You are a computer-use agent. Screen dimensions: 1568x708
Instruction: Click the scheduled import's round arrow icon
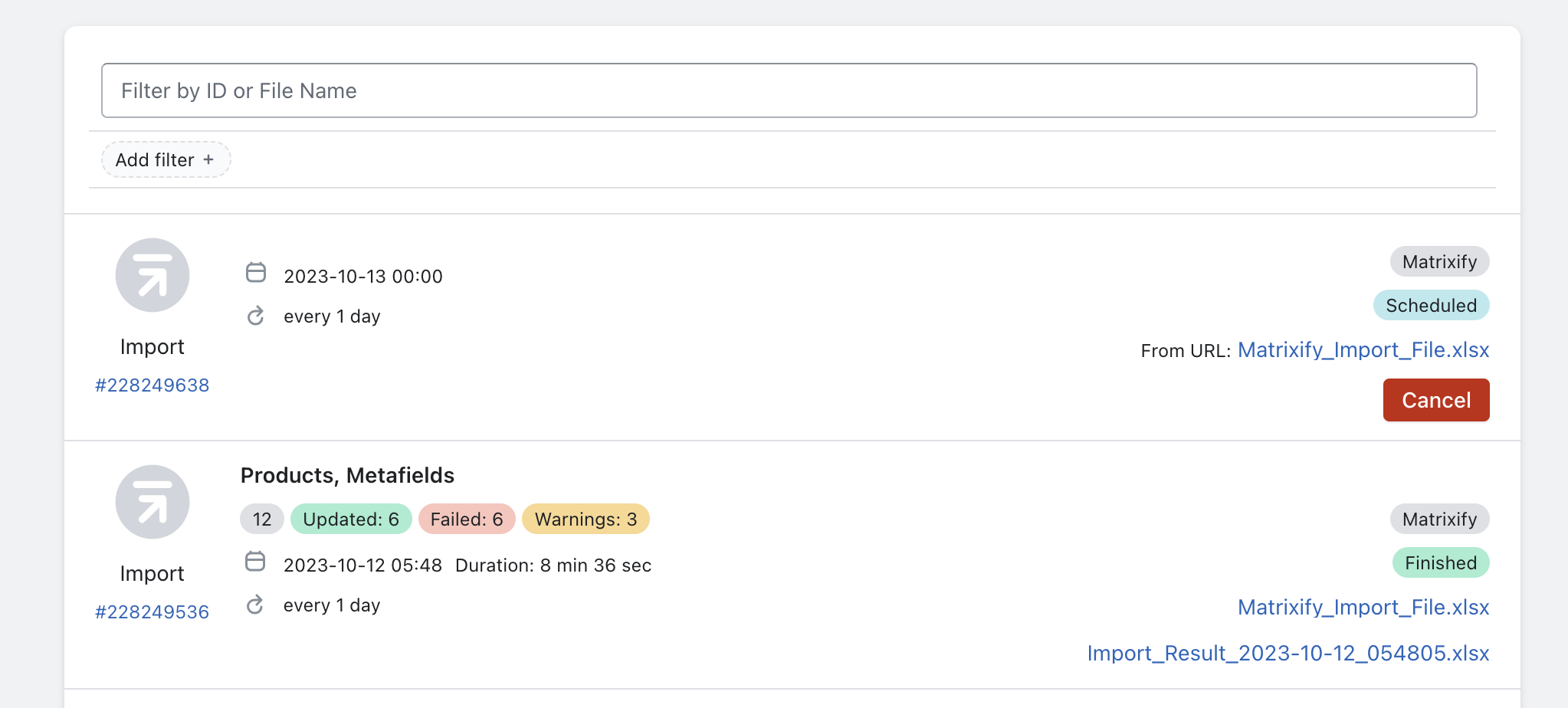153,275
